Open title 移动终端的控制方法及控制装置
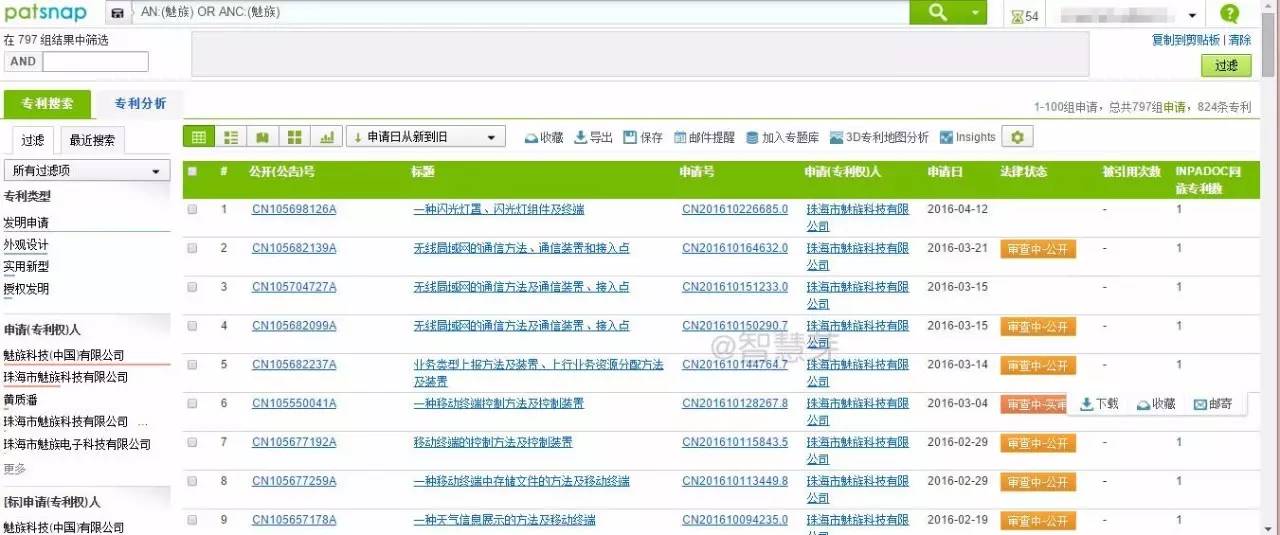 [x=493, y=442]
